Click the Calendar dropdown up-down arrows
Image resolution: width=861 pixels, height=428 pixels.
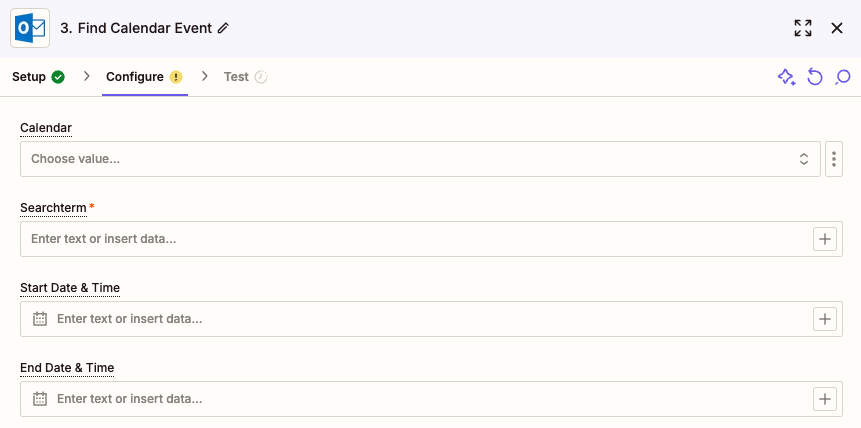tap(803, 159)
